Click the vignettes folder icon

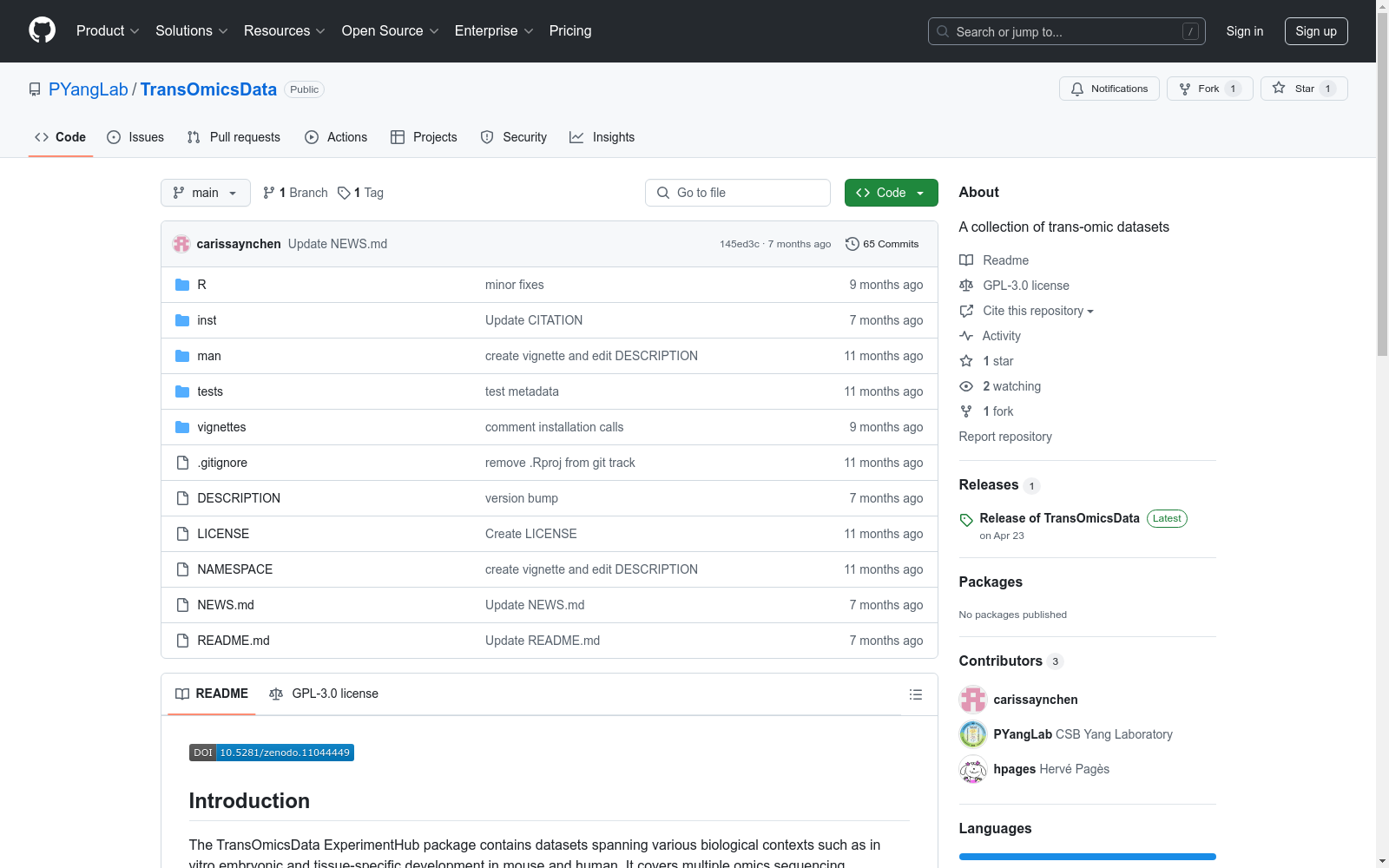[x=182, y=427]
